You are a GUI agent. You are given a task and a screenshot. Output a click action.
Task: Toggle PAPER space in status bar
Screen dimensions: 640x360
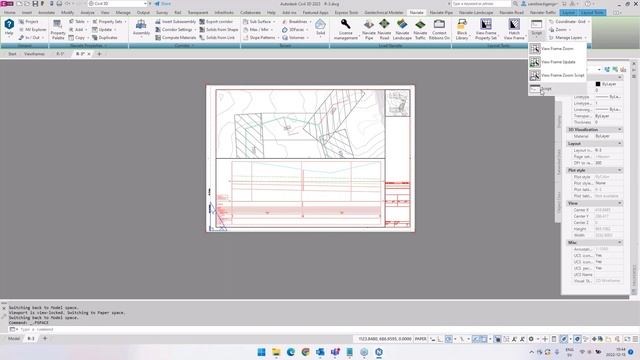[420, 339]
